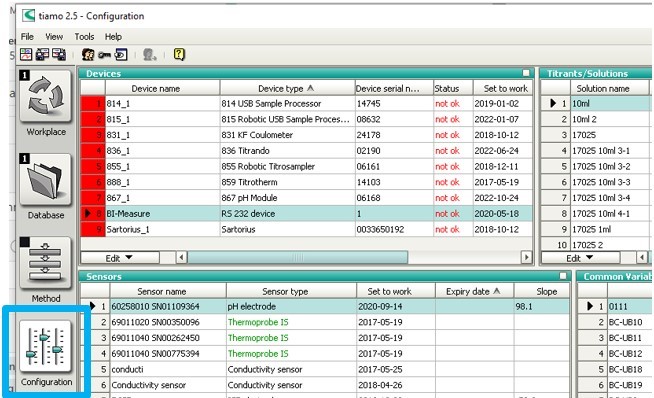The height and width of the screenshot is (398, 654).
Task: Click the first toolbar icon with red curve
Action: 26,54
